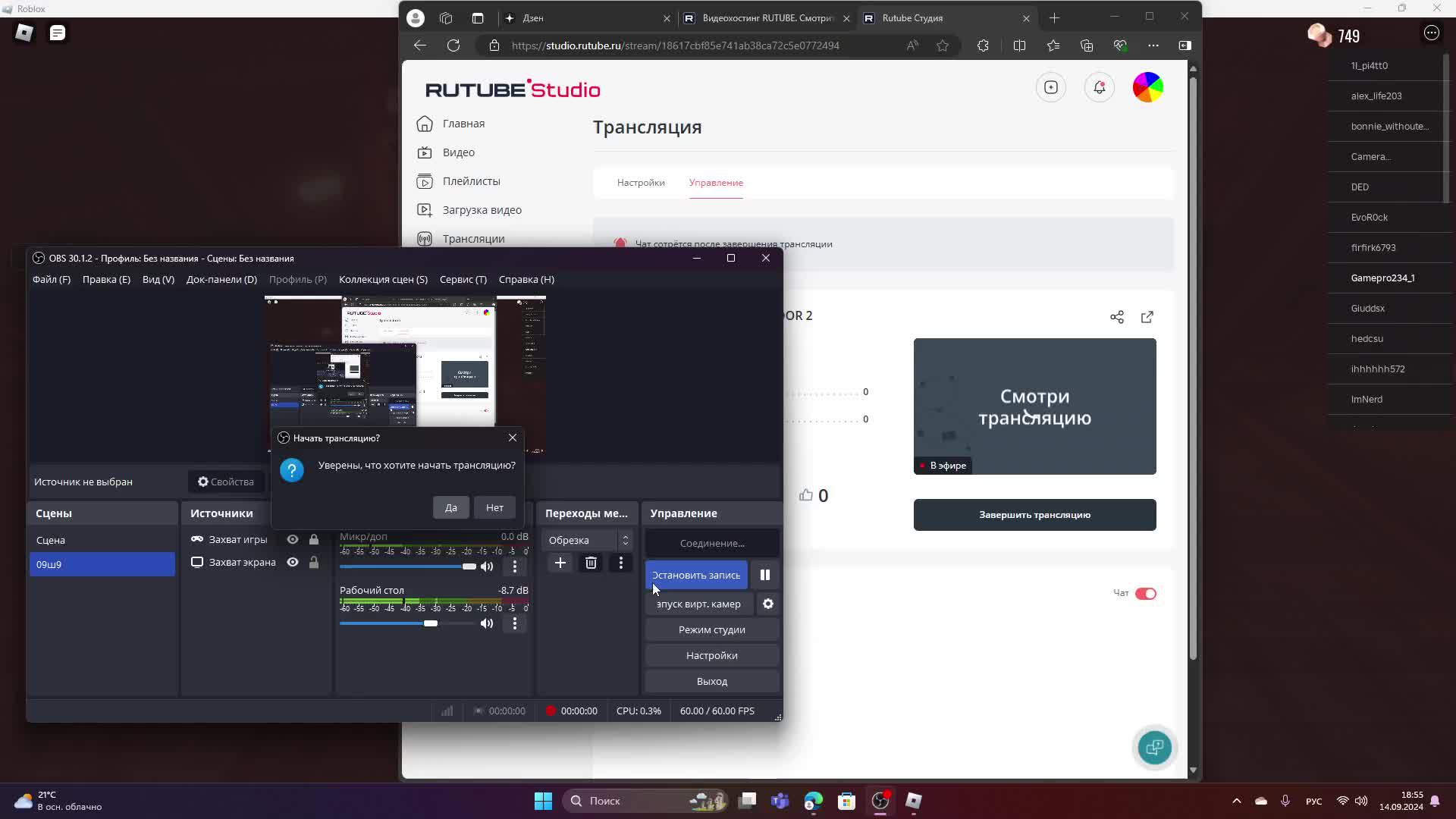Viewport: 1456px width, 819px height.
Task: Confirm stream start with Да
Action: coord(451,507)
